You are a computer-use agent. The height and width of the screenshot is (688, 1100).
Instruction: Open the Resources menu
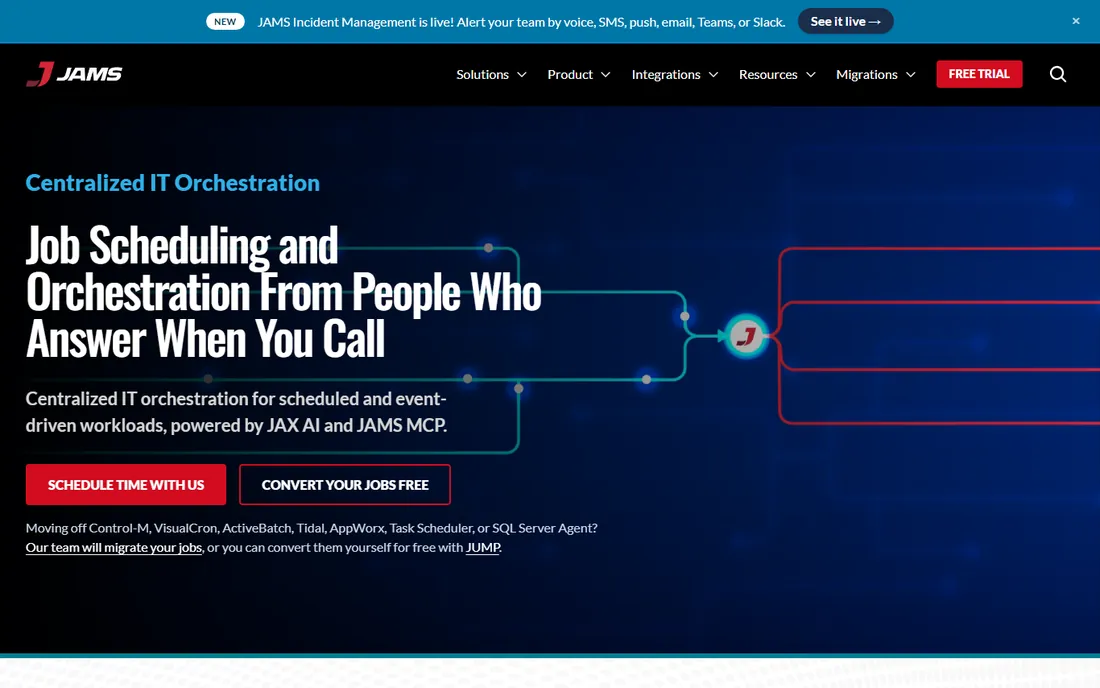[x=768, y=74]
